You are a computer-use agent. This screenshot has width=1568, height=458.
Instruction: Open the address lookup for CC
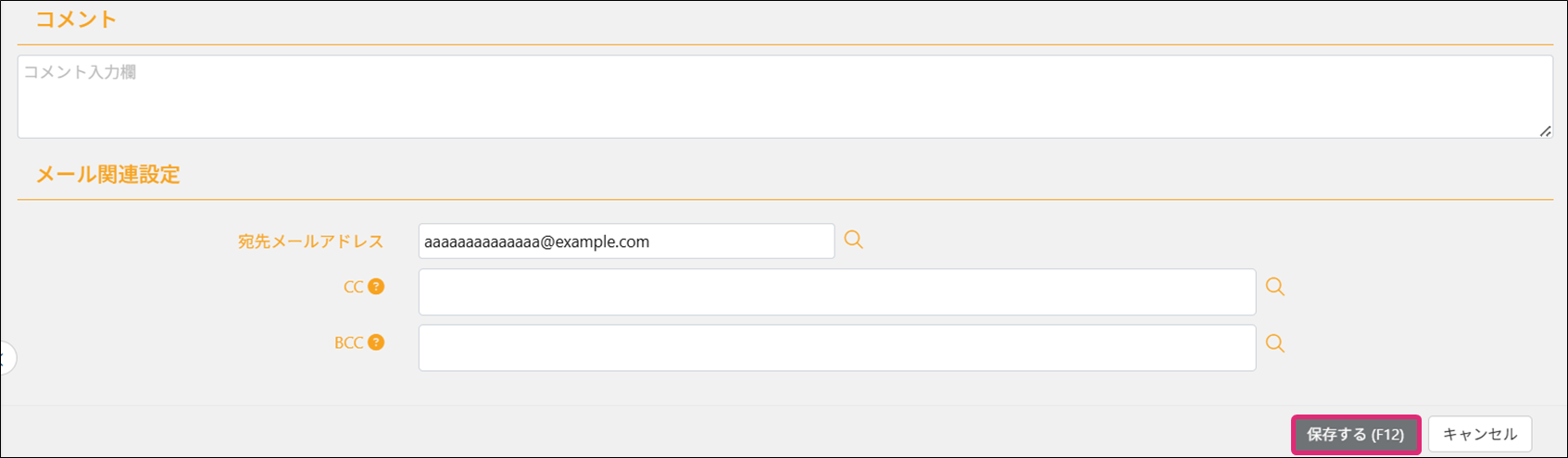(1274, 287)
